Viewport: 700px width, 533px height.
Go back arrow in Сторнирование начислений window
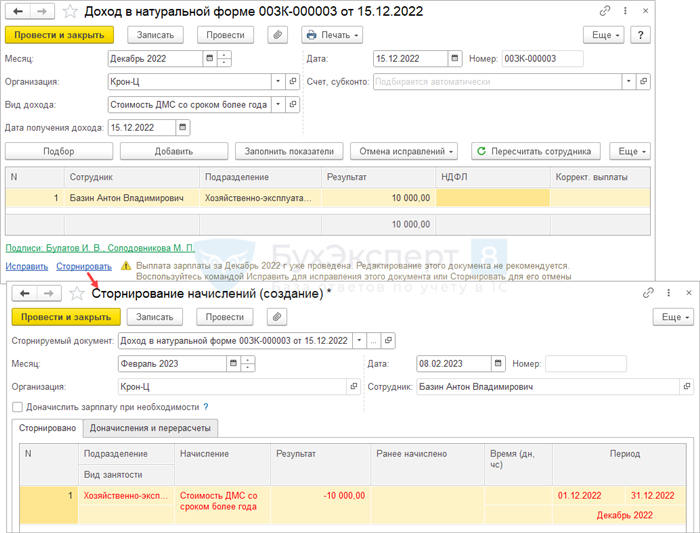pyautogui.click(x=25, y=294)
